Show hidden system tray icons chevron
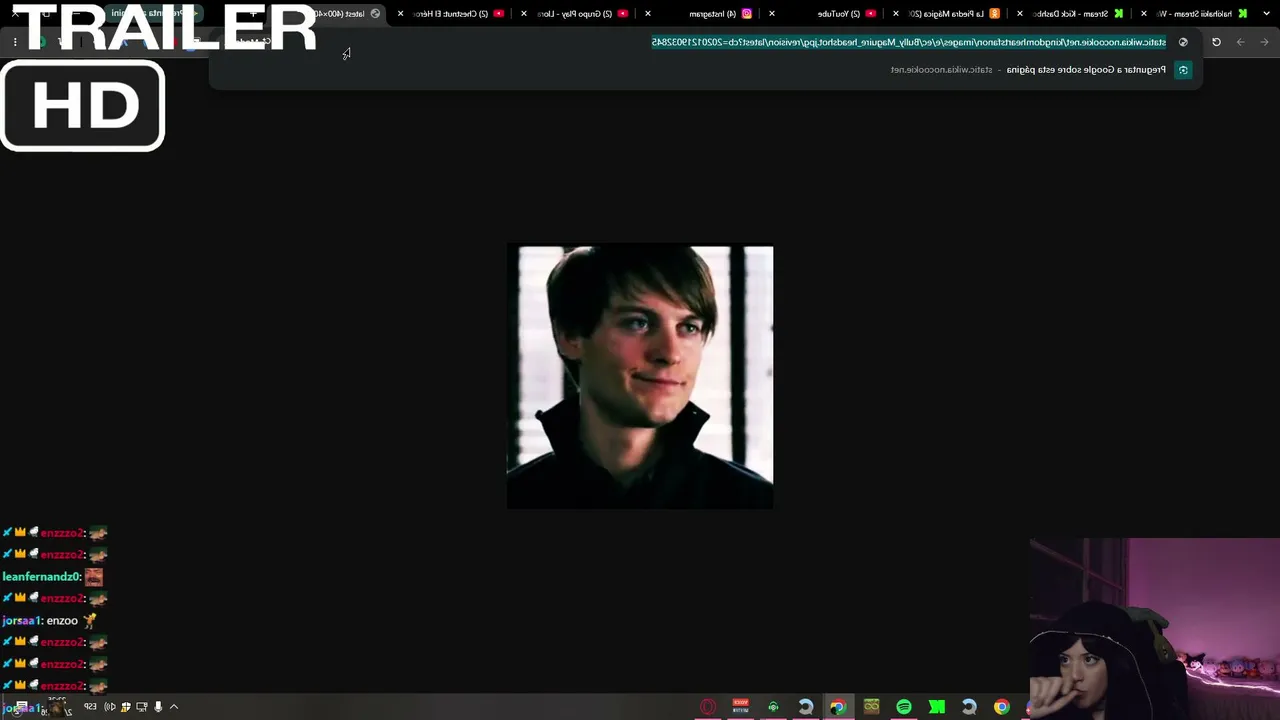Screen dimensions: 1280x720 click(x=174, y=707)
